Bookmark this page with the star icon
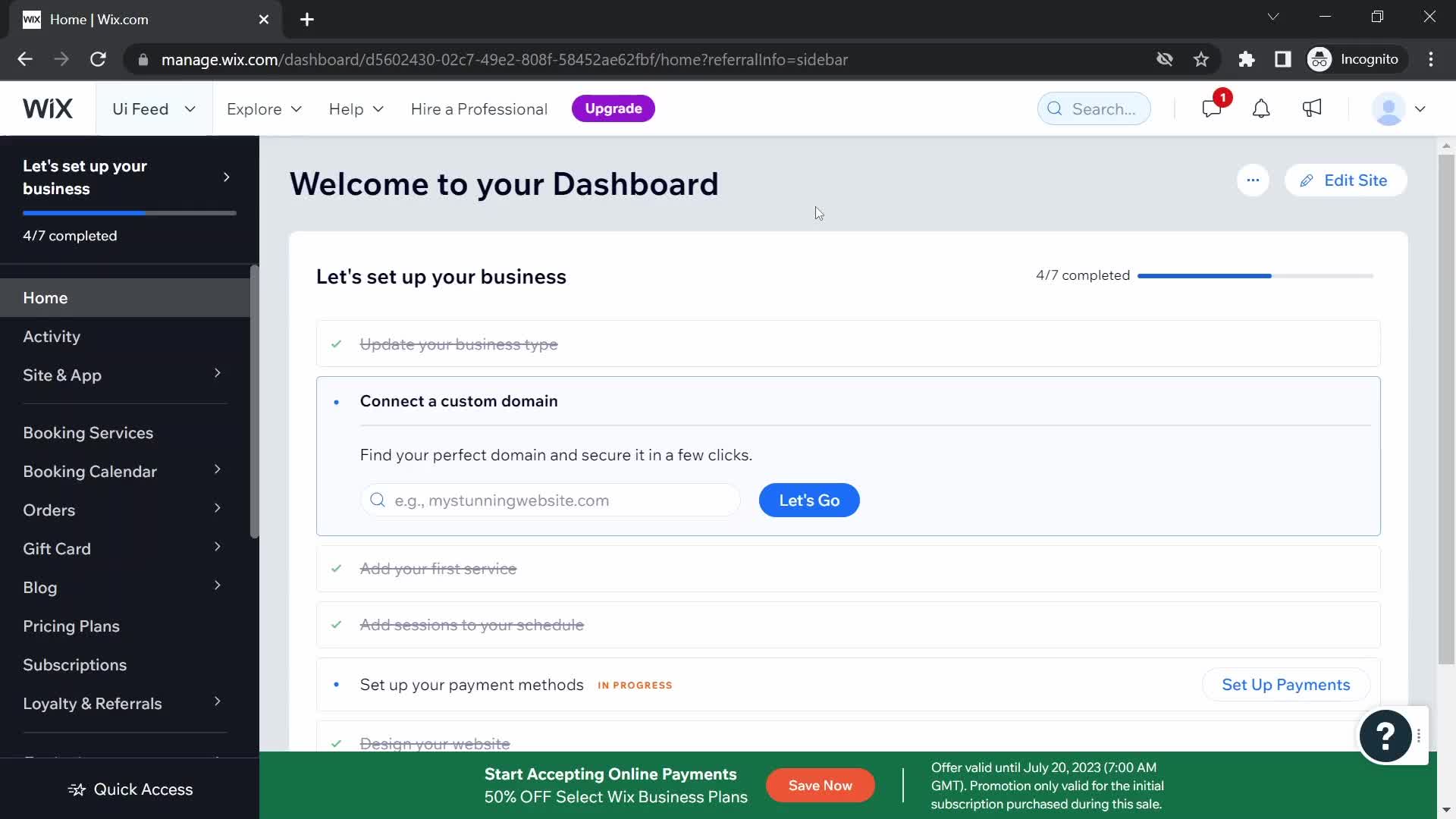This screenshot has width=1456, height=819. [x=1201, y=59]
